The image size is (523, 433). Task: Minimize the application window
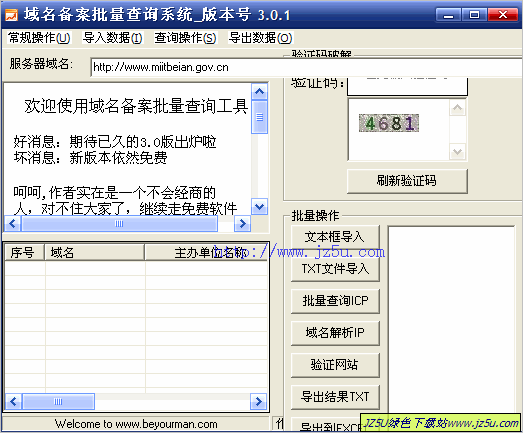(x=448, y=15)
